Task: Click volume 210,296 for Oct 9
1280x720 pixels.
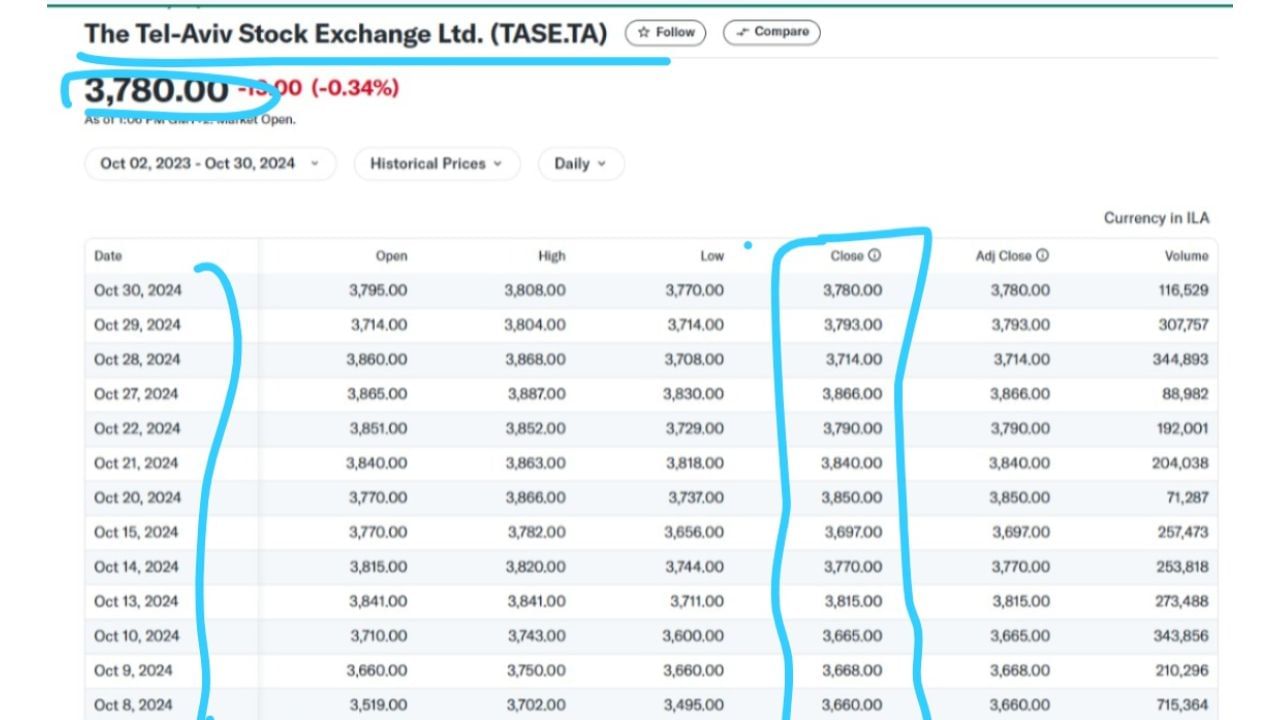Action: tap(1183, 670)
